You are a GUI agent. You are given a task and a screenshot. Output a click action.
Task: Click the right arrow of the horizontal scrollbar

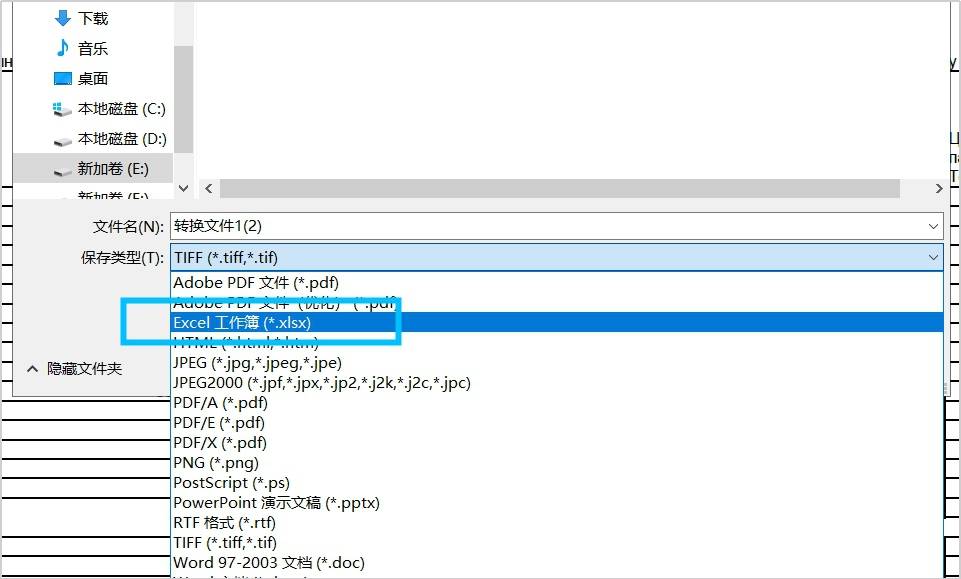pyautogui.click(x=938, y=188)
